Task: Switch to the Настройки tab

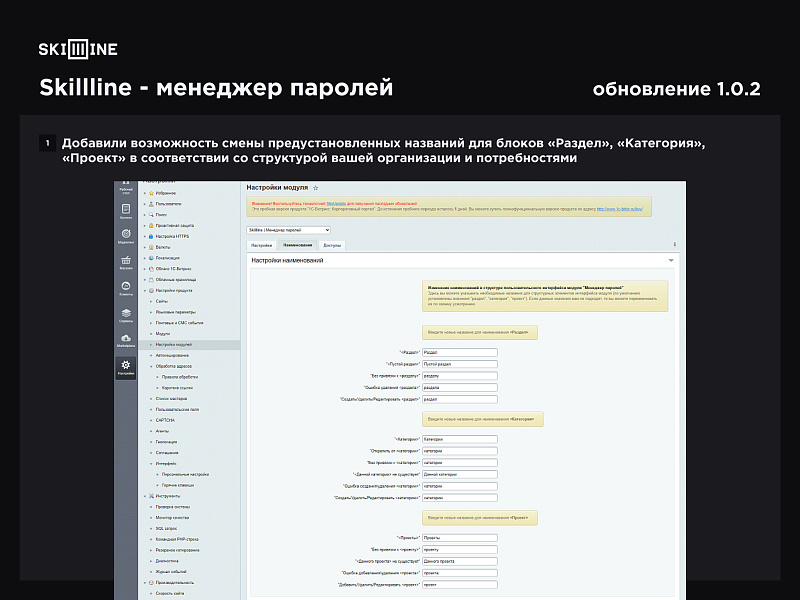Action: click(x=262, y=245)
